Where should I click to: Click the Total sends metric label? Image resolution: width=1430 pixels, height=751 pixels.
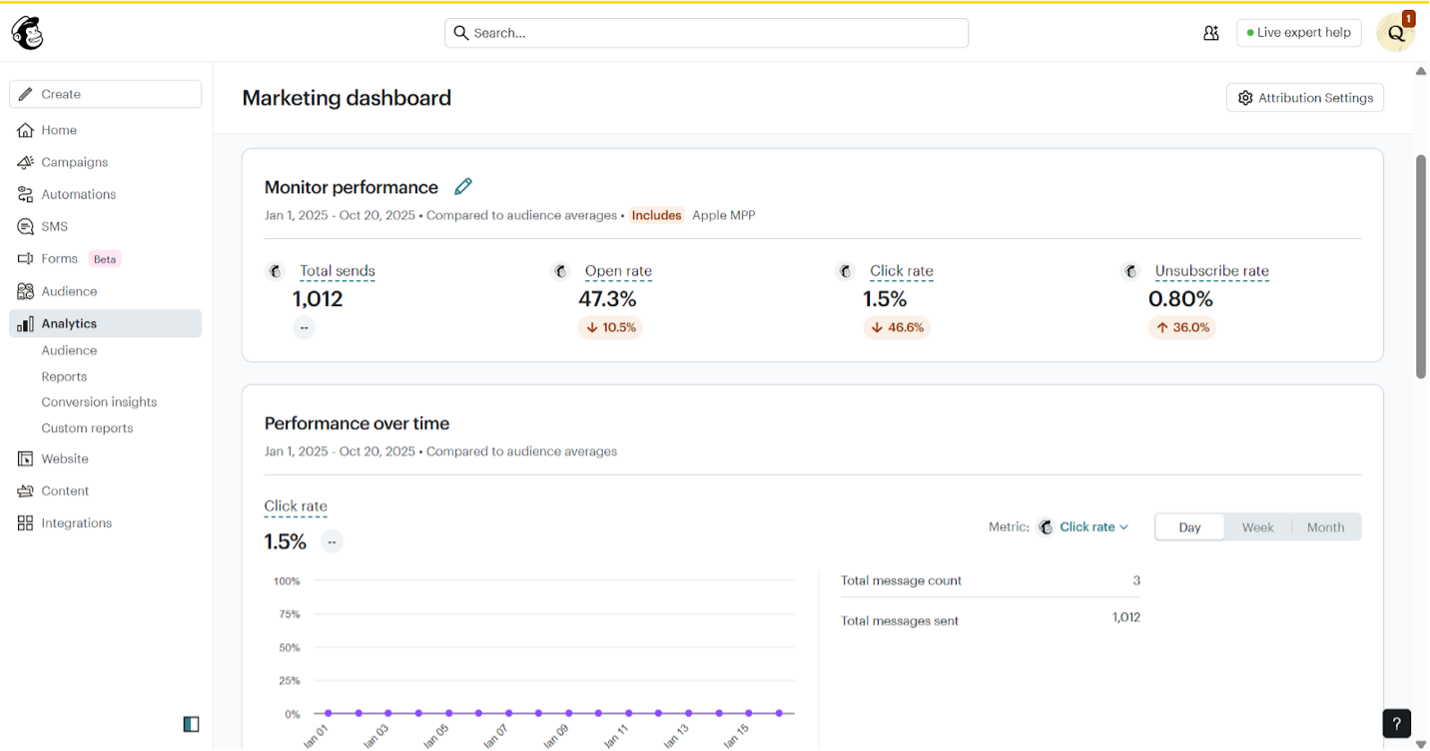(x=337, y=271)
